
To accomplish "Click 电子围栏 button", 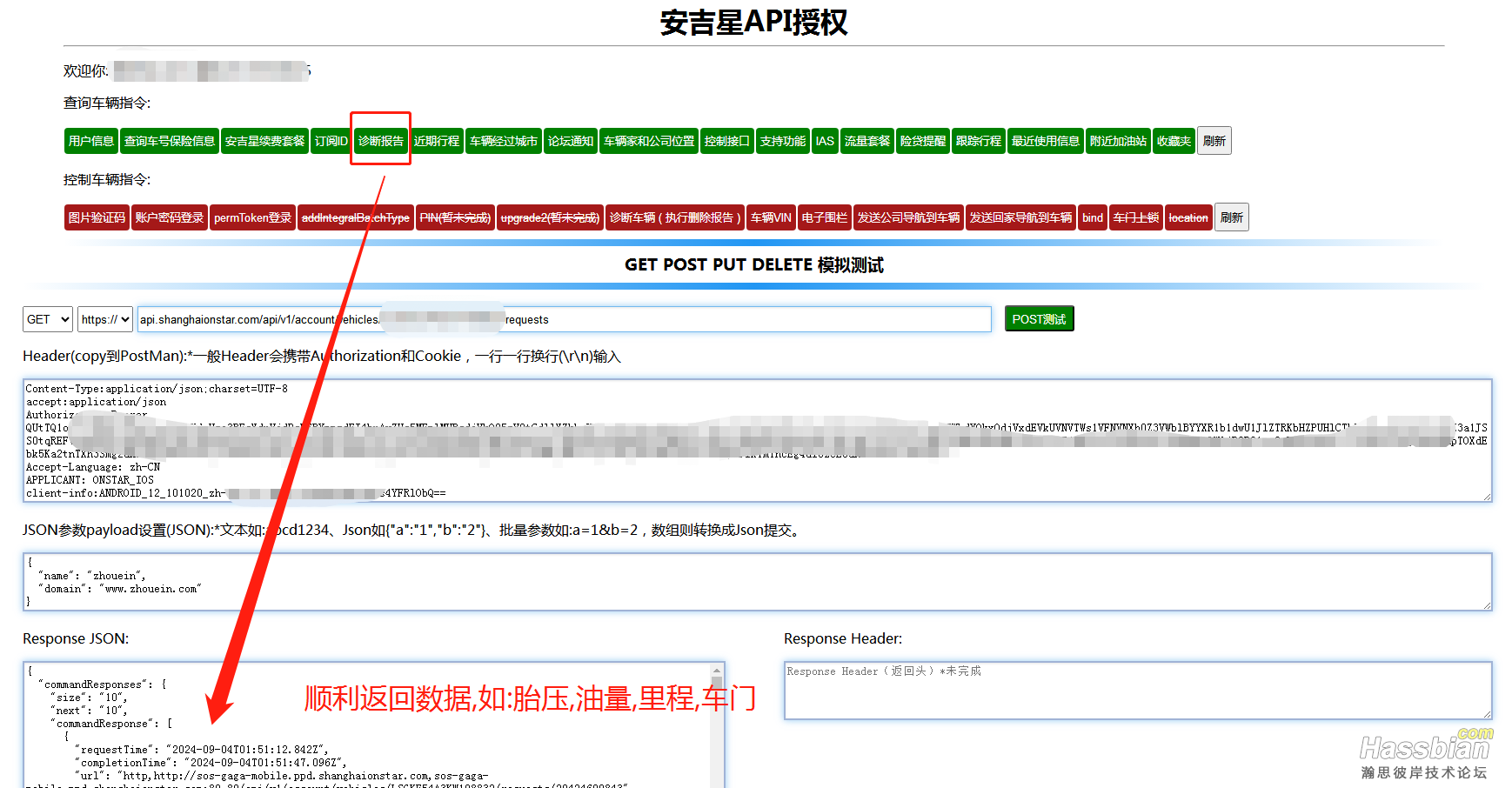I will coord(825,217).
